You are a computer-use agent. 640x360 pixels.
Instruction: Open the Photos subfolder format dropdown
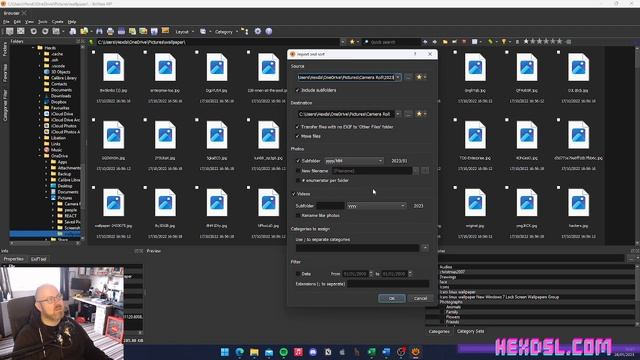click(x=354, y=161)
